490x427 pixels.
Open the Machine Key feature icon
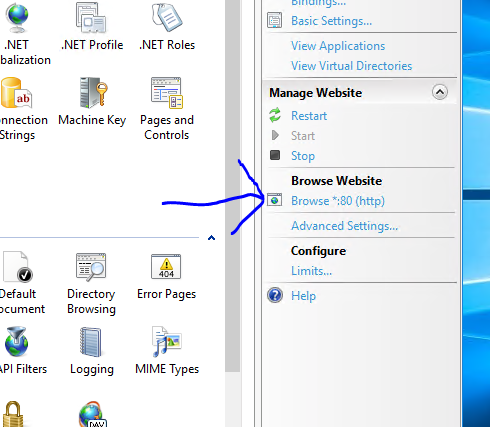pos(93,93)
